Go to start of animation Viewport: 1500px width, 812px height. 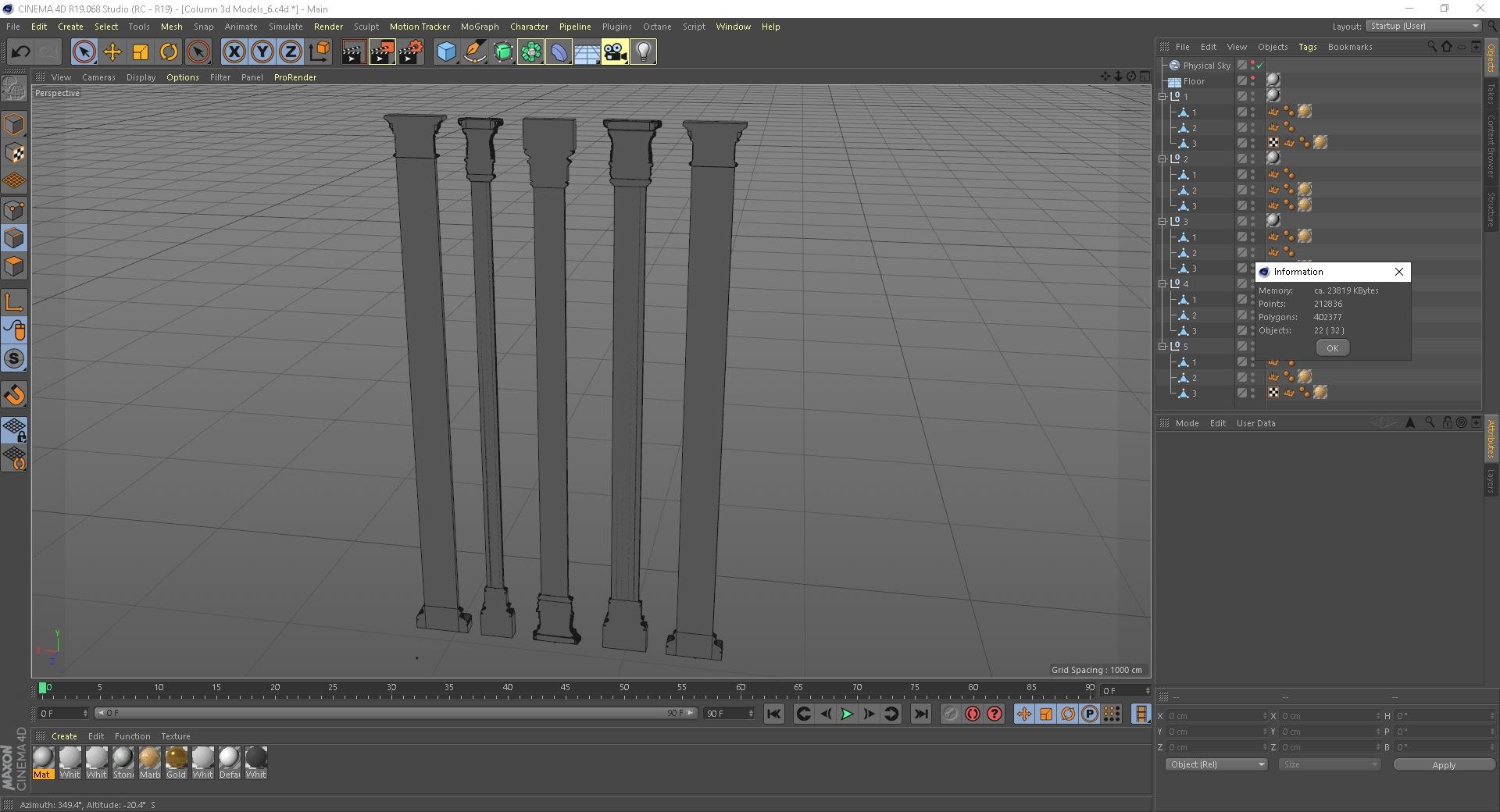pos(773,714)
